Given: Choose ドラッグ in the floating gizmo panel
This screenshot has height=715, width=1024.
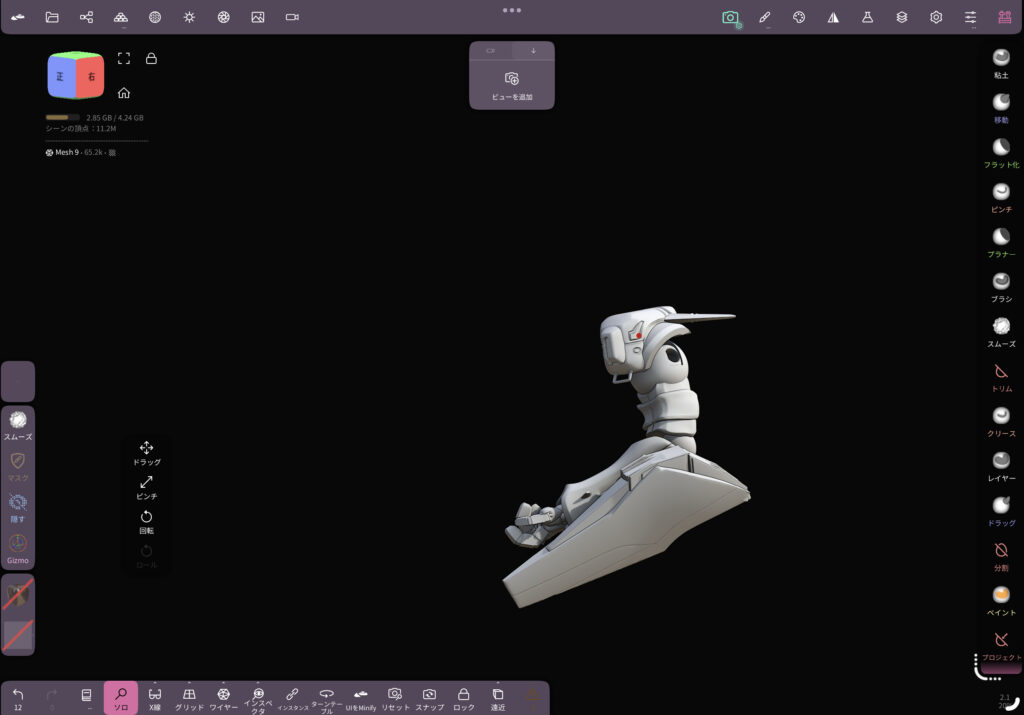Looking at the screenshot, I should pos(146,453).
